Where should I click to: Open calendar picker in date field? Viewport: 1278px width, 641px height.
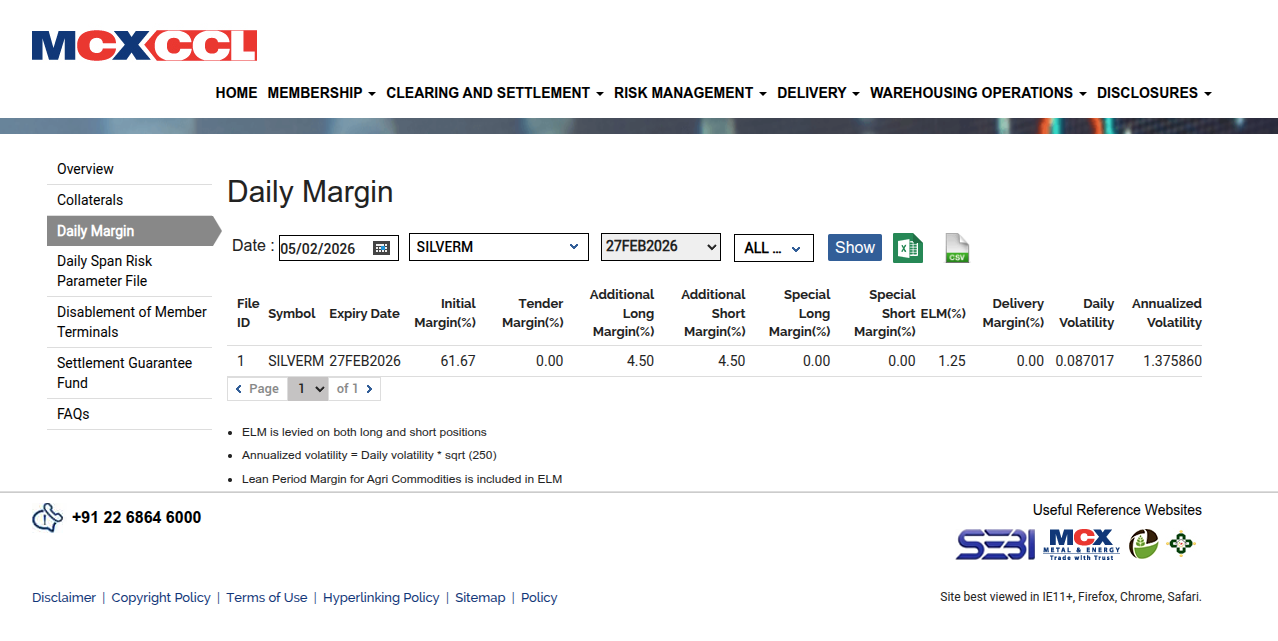[x=381, y=248]
